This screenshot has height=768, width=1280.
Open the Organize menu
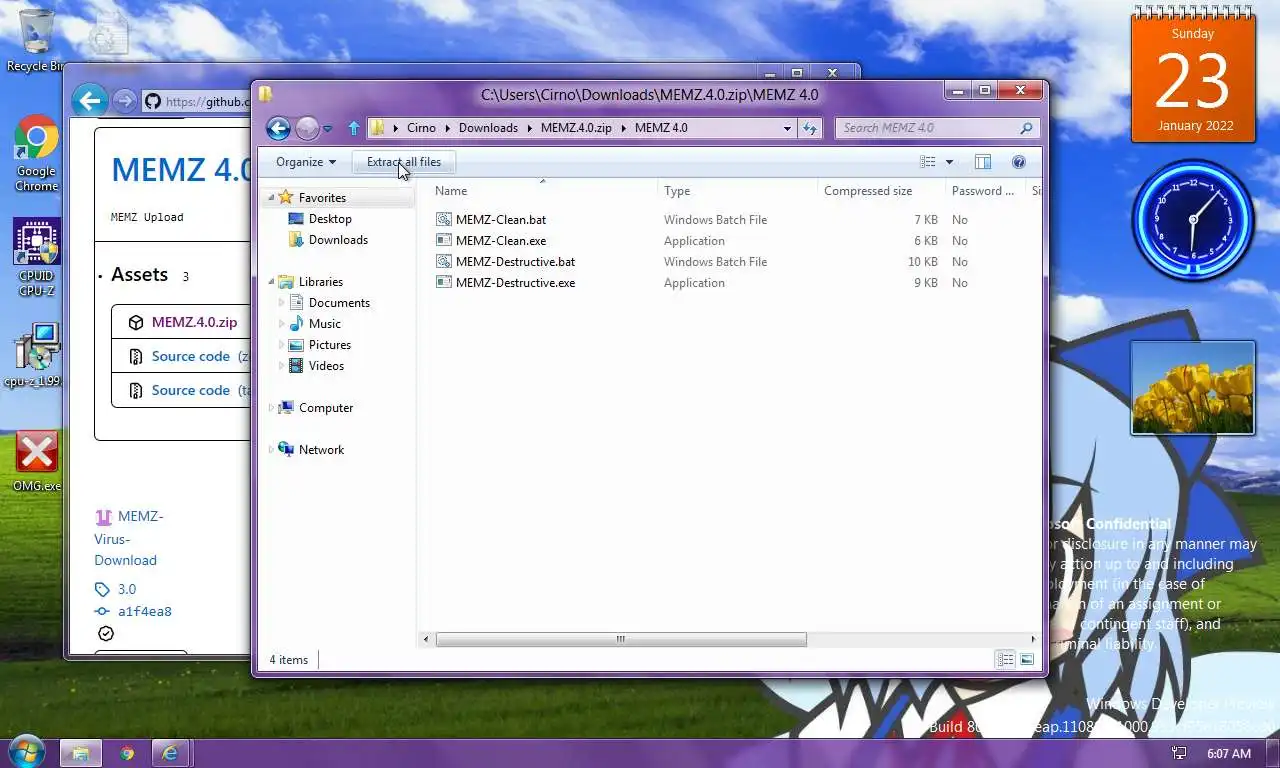pos(305,162)
